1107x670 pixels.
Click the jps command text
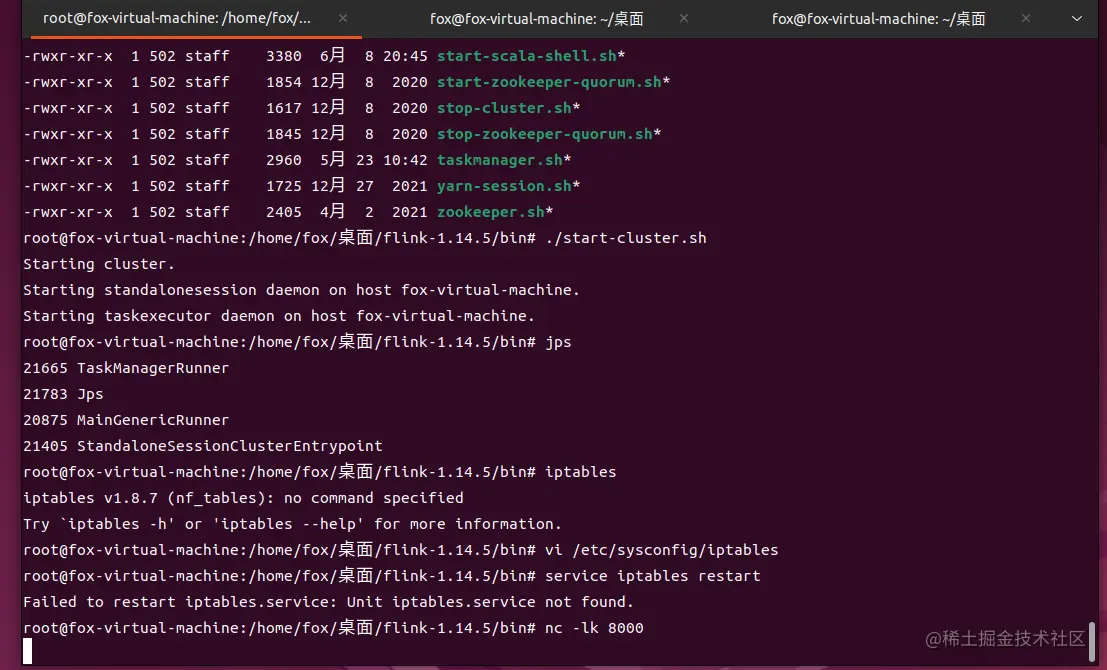click(558, 342)
